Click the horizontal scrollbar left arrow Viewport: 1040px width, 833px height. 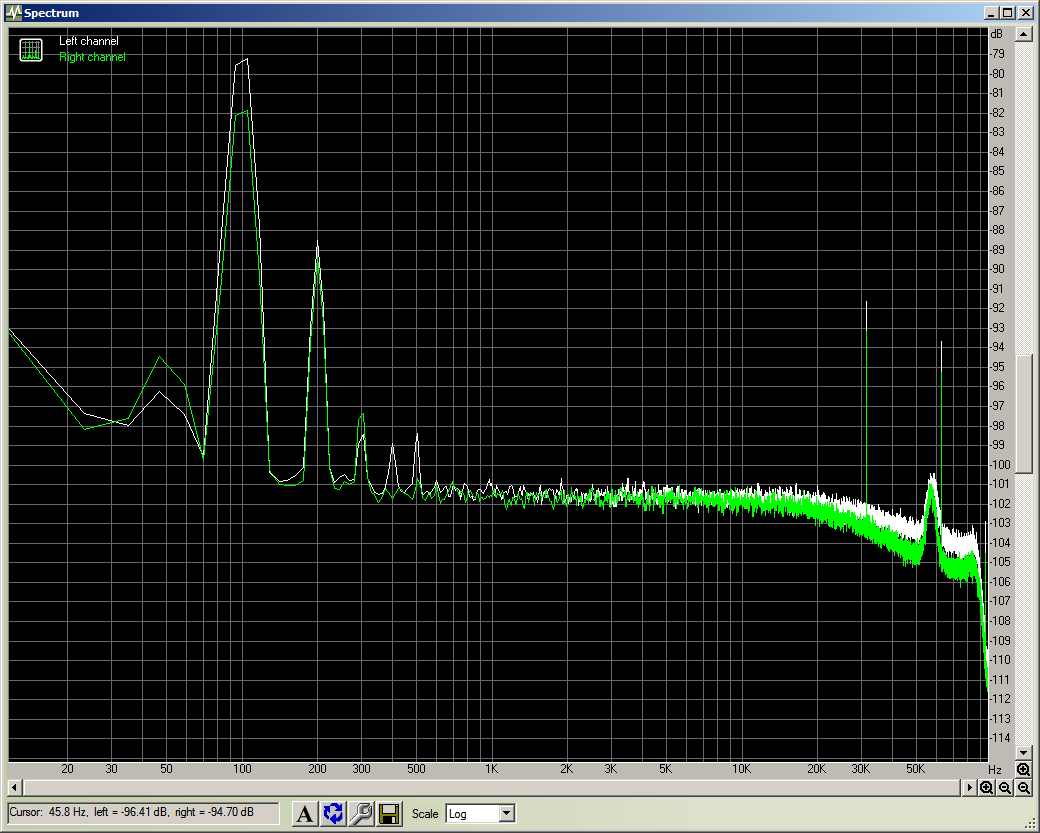(x=15, y=787)
